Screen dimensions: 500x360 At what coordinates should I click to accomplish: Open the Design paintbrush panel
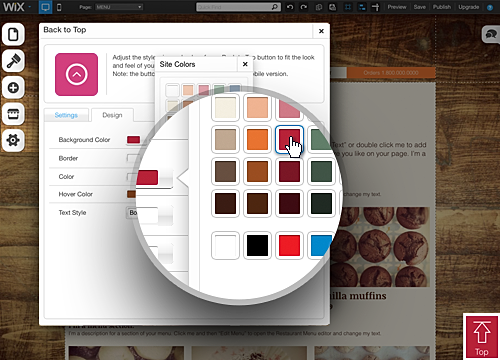[x=13, y=61]
